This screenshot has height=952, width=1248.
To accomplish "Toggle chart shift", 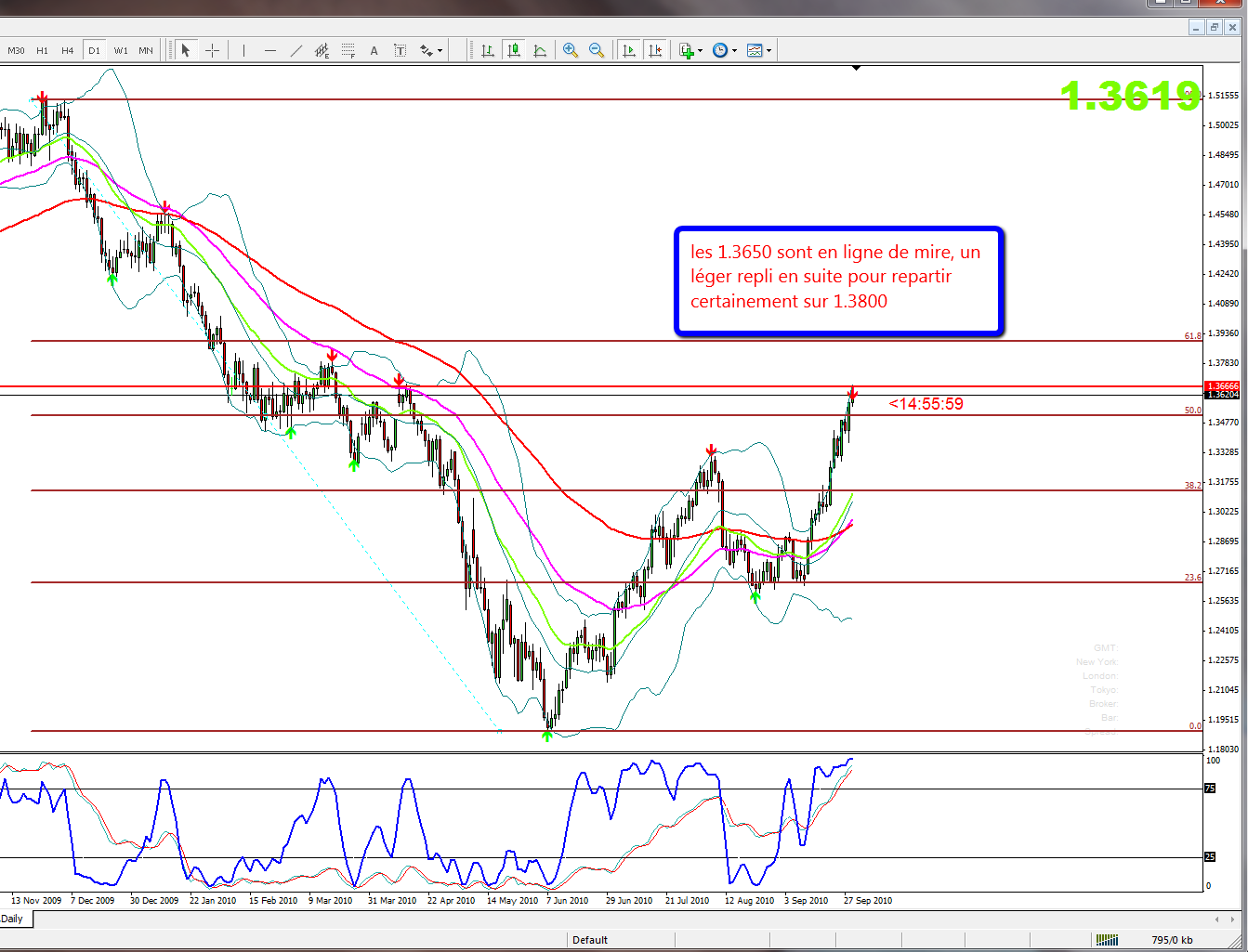I will tap(655, 50).
